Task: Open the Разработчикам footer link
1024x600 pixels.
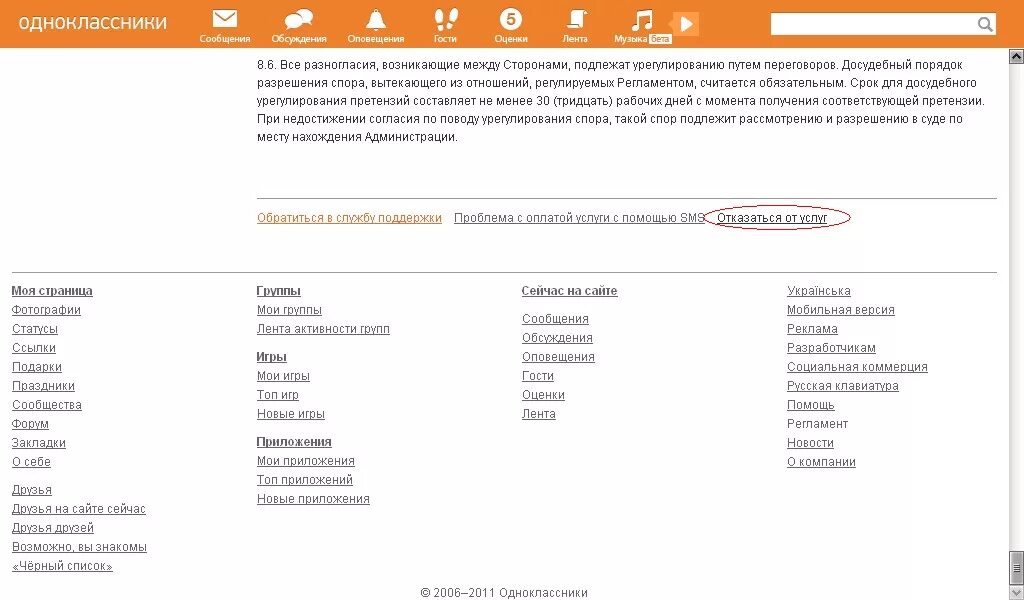Action: click(831, 347)
